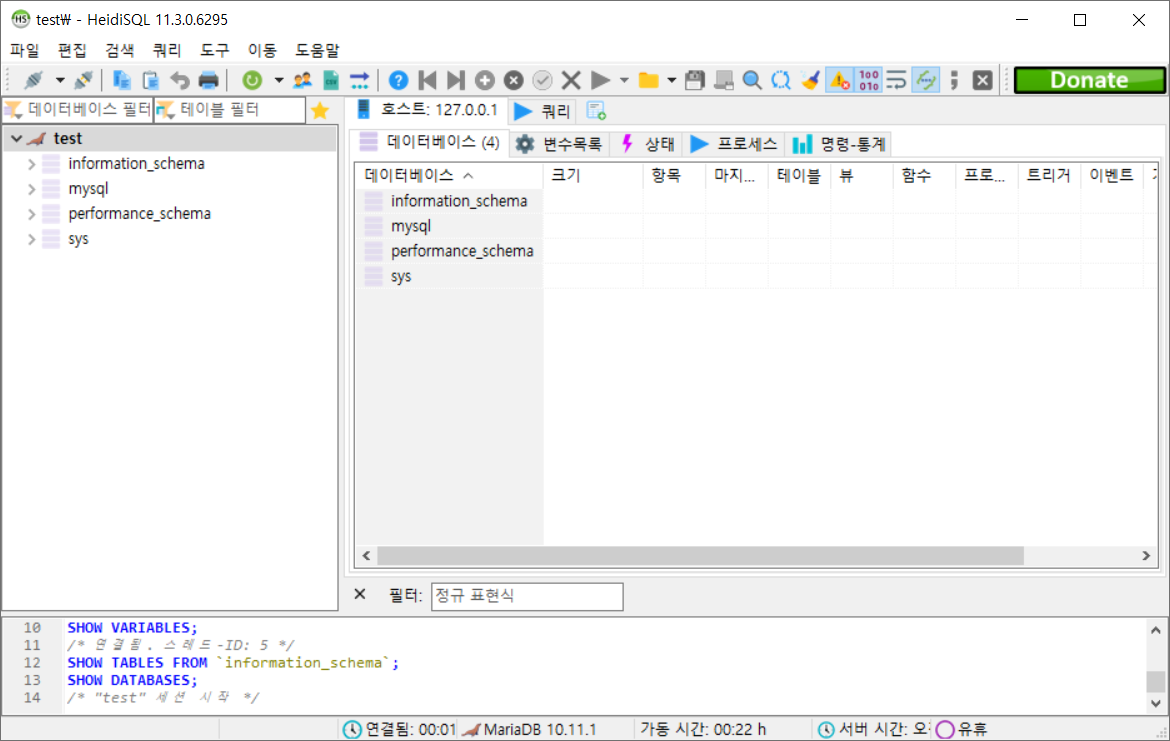
Task: Collapse the test session tree node
Action: [16, 139]
